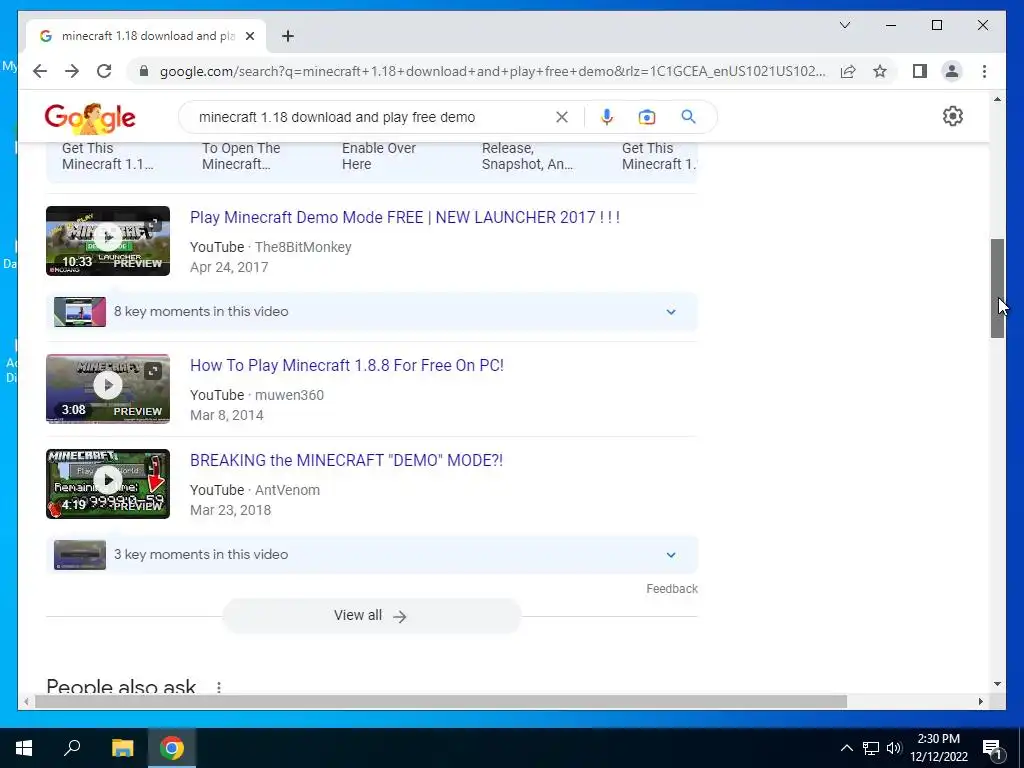Go forward in browser history
Image resolution: width=1024 pixels, height=768 pixels.
[x=72, y=71]
